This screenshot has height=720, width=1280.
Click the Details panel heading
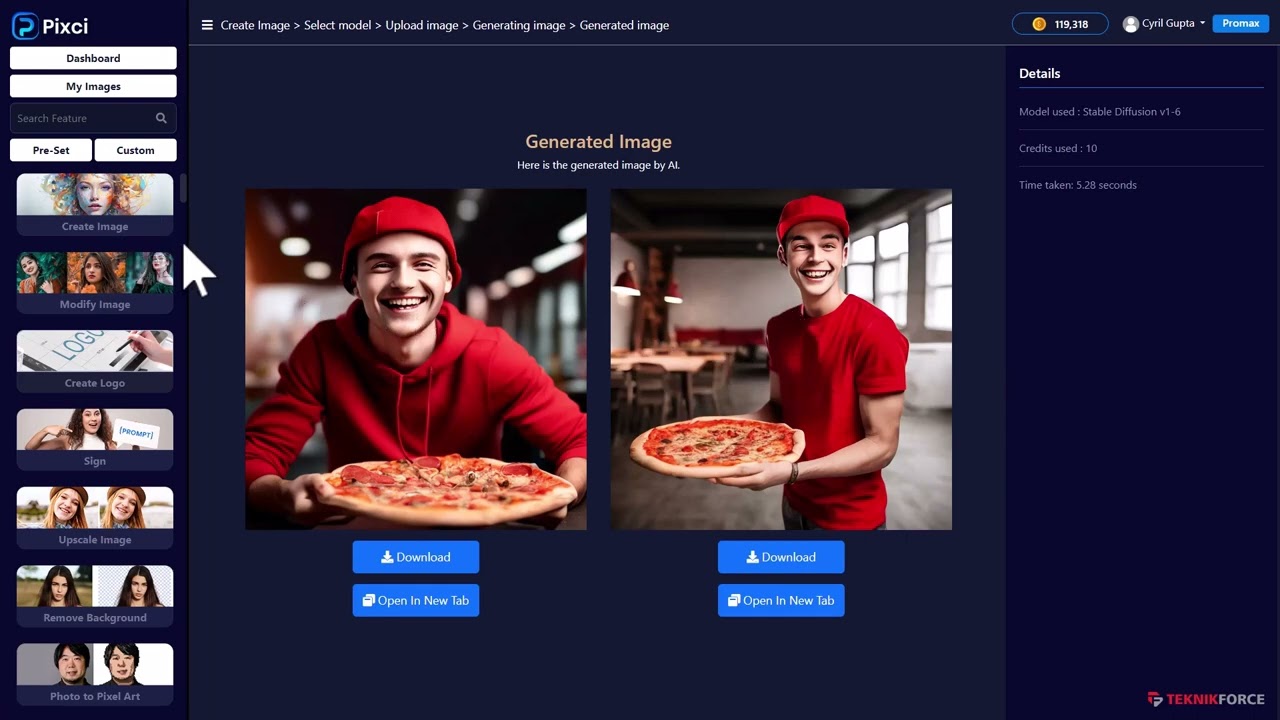pyautogui.click(x=1040, y=73)
